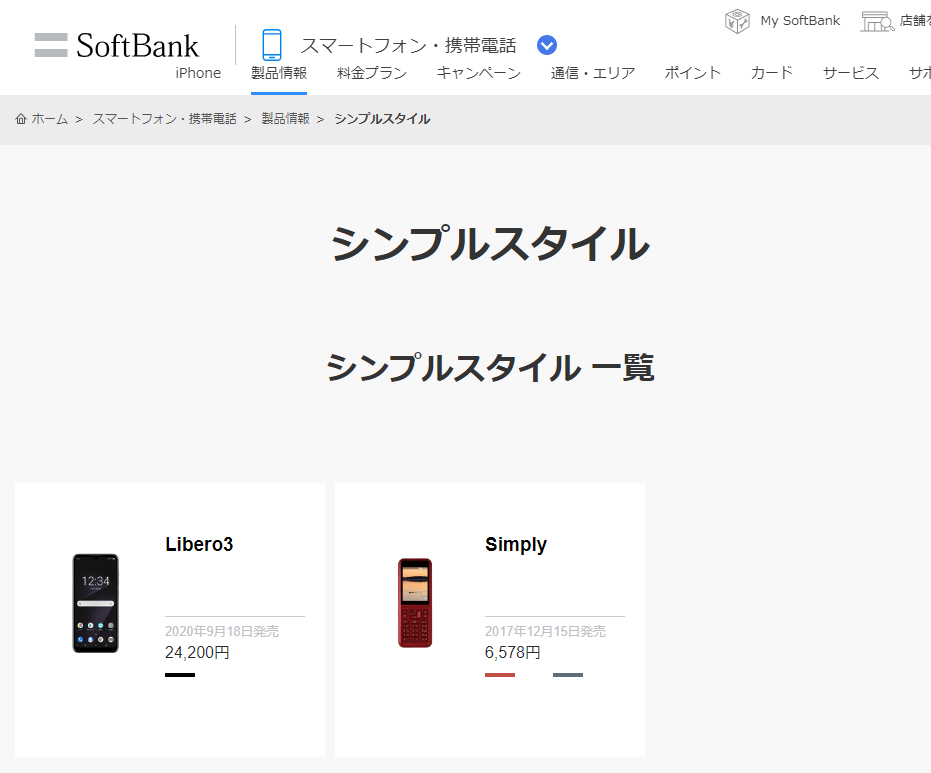Open the Simply phone image
The image size is (931, 773).
415,603
